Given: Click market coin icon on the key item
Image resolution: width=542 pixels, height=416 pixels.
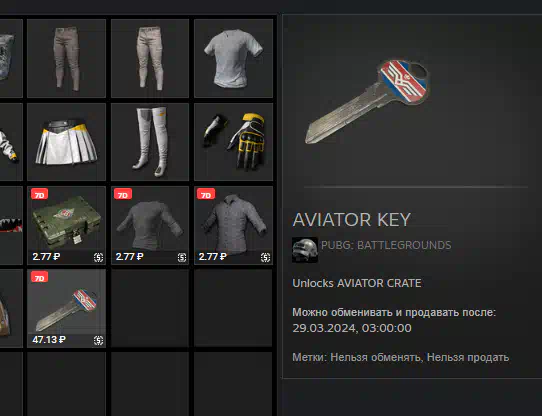Looking at the screenshot, I should (99, 340).
